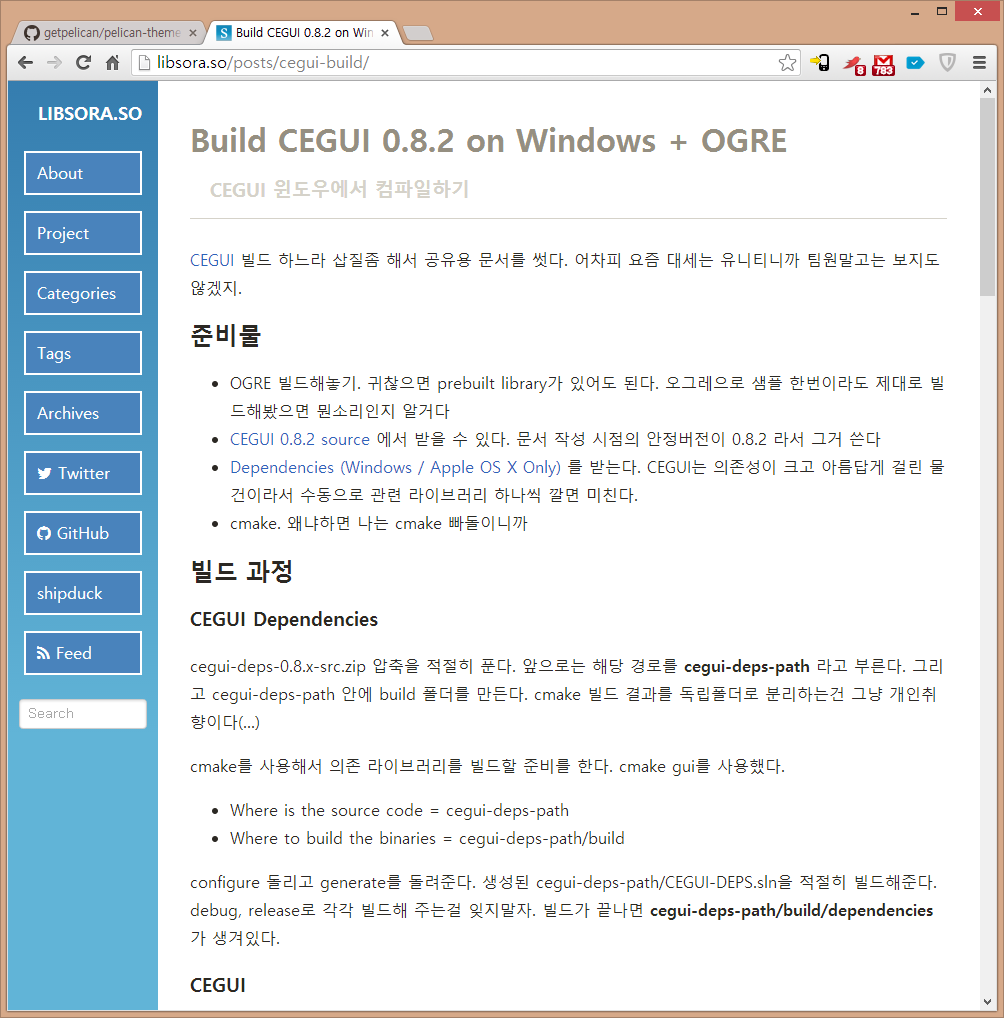Open the Categories page
The width and height of the screenshot is (1004, 1018).
[83, 293]
